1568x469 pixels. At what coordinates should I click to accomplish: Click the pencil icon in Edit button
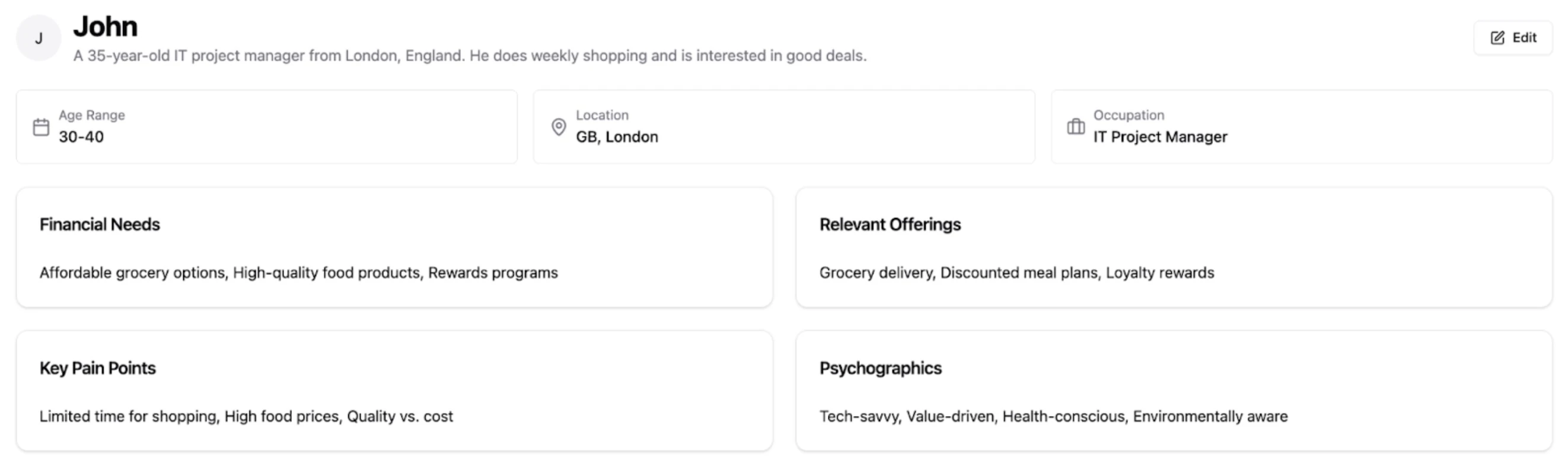[x=1497, y=38]
